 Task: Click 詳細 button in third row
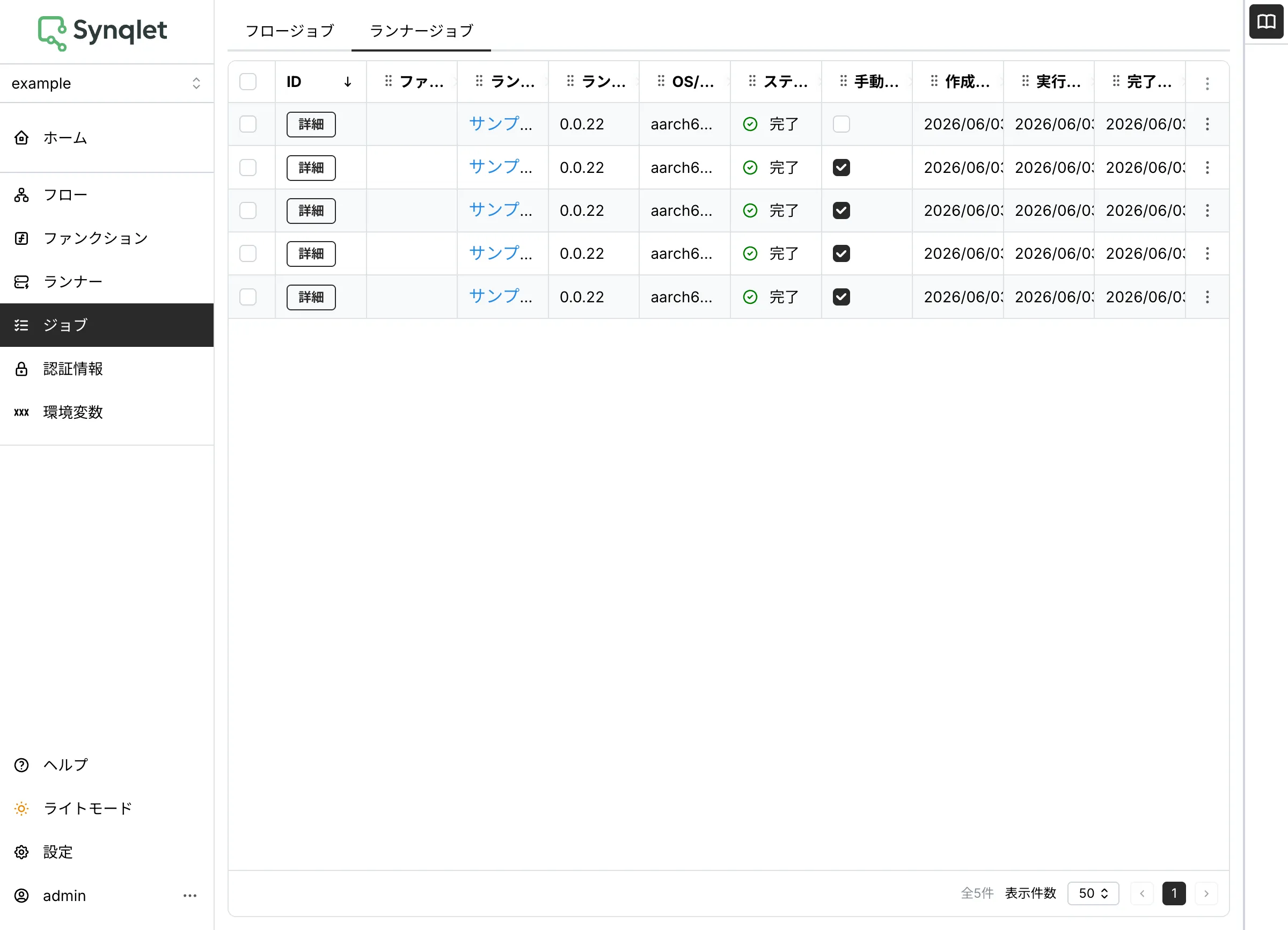pos(311,211)
